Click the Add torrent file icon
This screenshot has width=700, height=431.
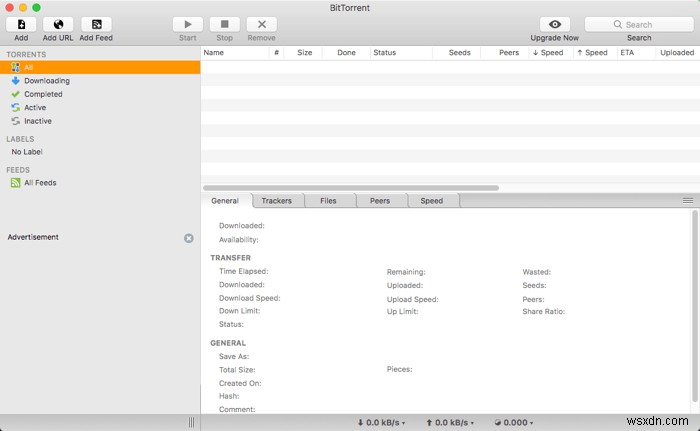[21, 25]
